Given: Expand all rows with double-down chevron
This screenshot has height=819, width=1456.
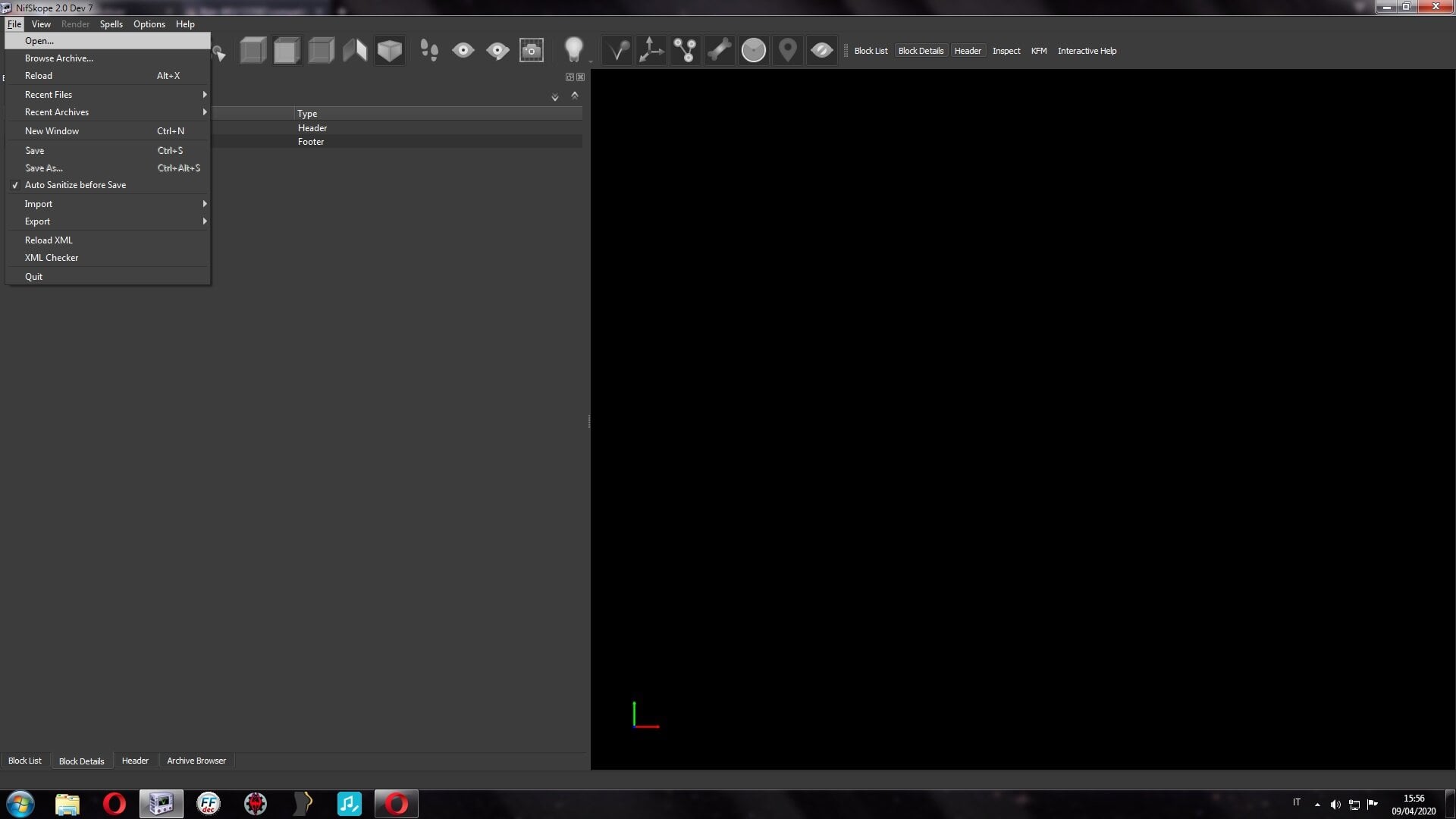Looking at the screenshot, I should pyautogui.click(x=554, y=96).
